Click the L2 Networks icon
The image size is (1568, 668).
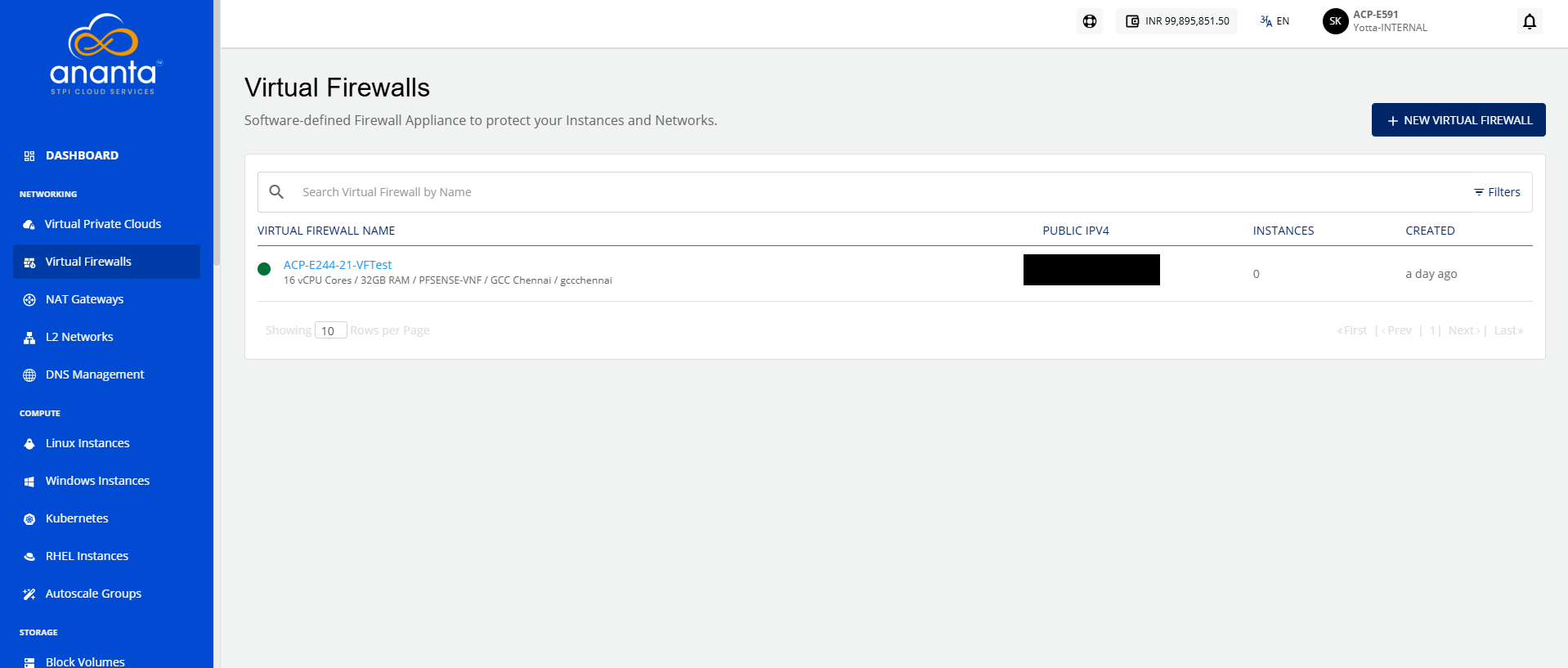tap(29, 338)
